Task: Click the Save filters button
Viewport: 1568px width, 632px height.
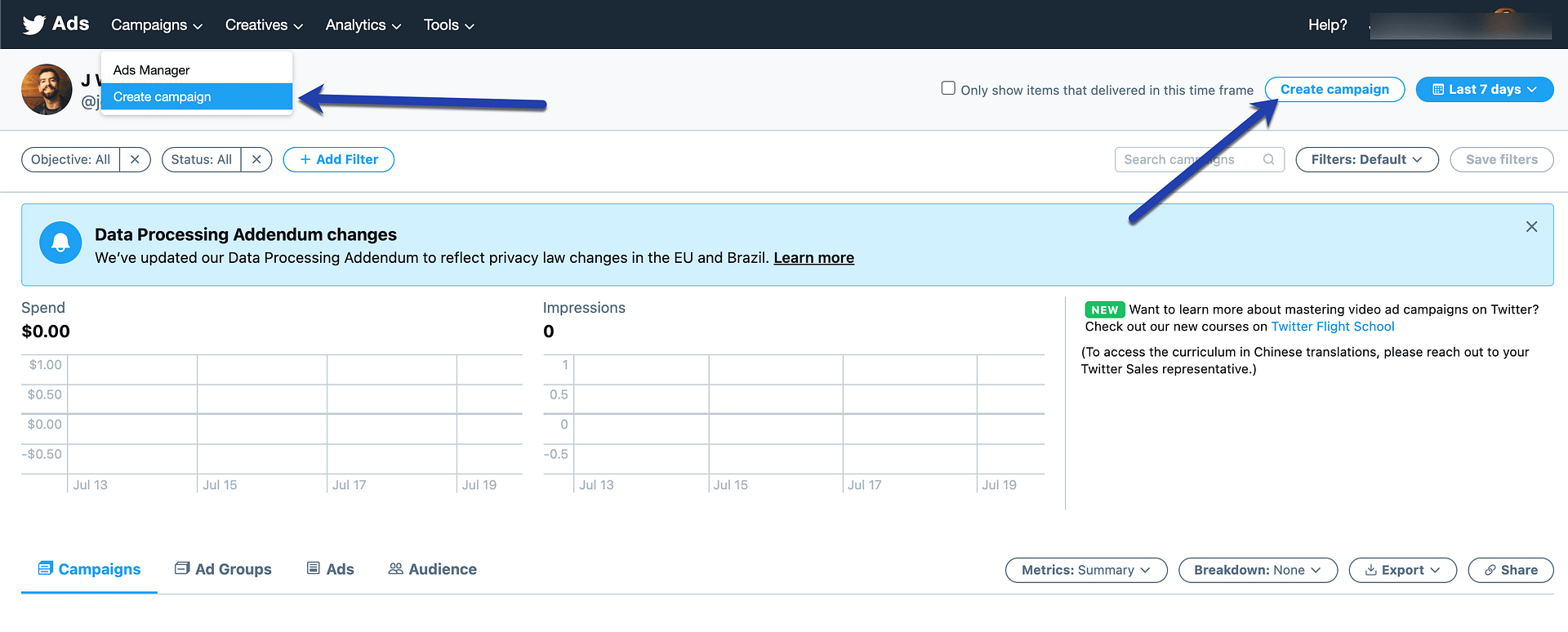Action: pyautogui.click(x=1501, y=159)
